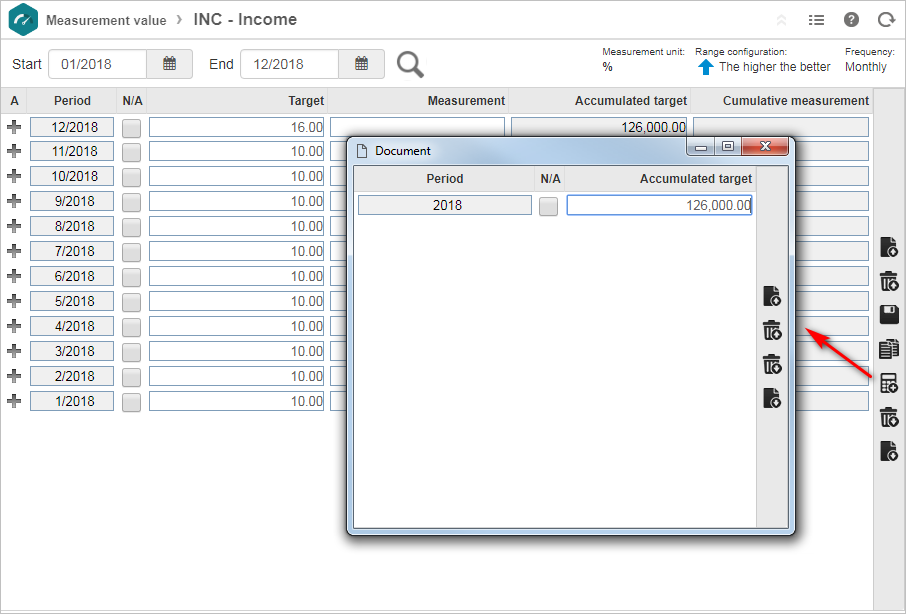Click the copy documents icon in right sidebar
Screen dimensions: 906x614
[889, 349]
